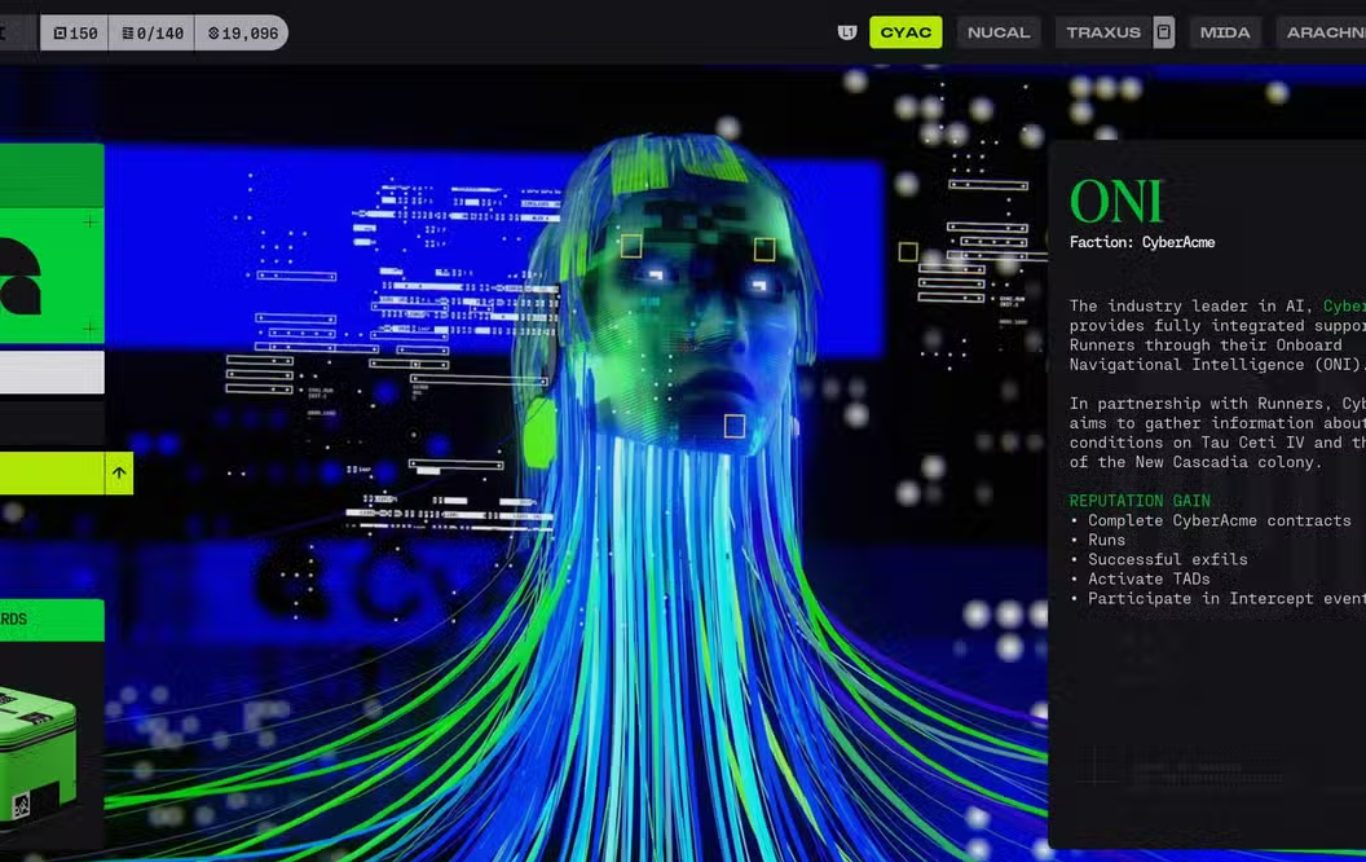Screen dimensions: 1366x862
Task: Switch to the MIDA faction tab
Action: [1224, 33]
